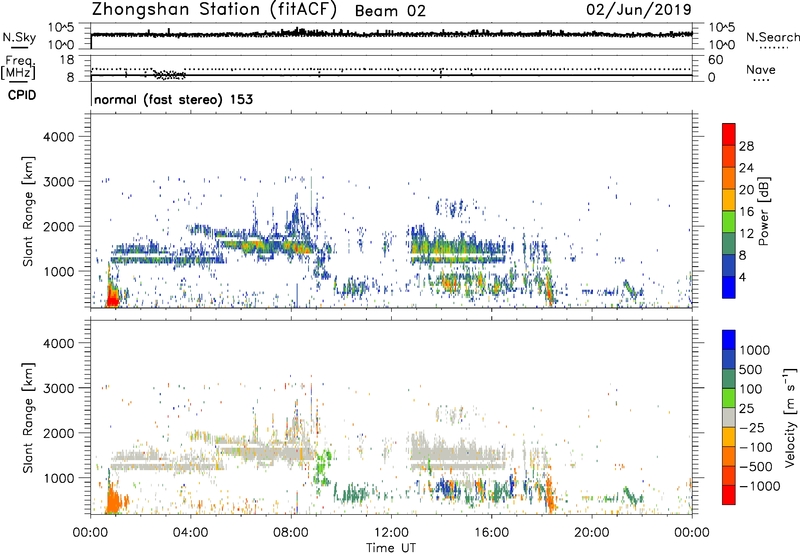The image size is (800, 554).
Task: Select the 'Freq. [MHz]' axis label
Action: [18, 67]
